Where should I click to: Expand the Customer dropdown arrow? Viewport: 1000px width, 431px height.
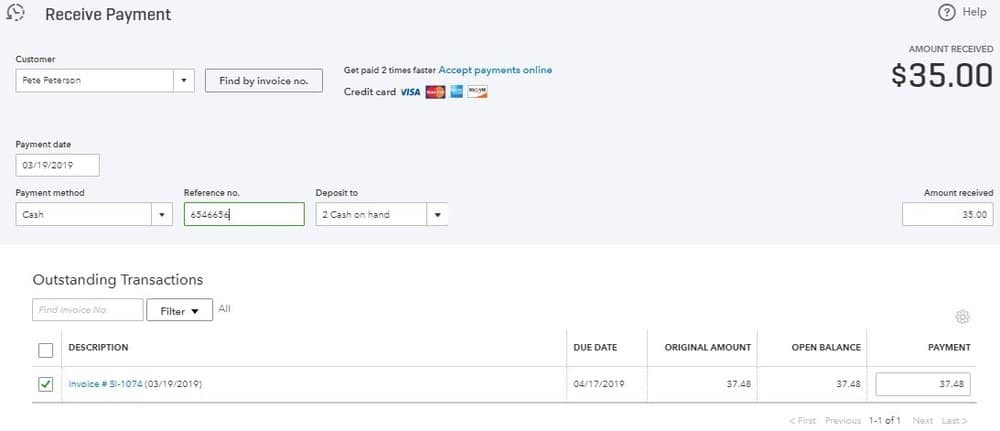tap(183, 81)
